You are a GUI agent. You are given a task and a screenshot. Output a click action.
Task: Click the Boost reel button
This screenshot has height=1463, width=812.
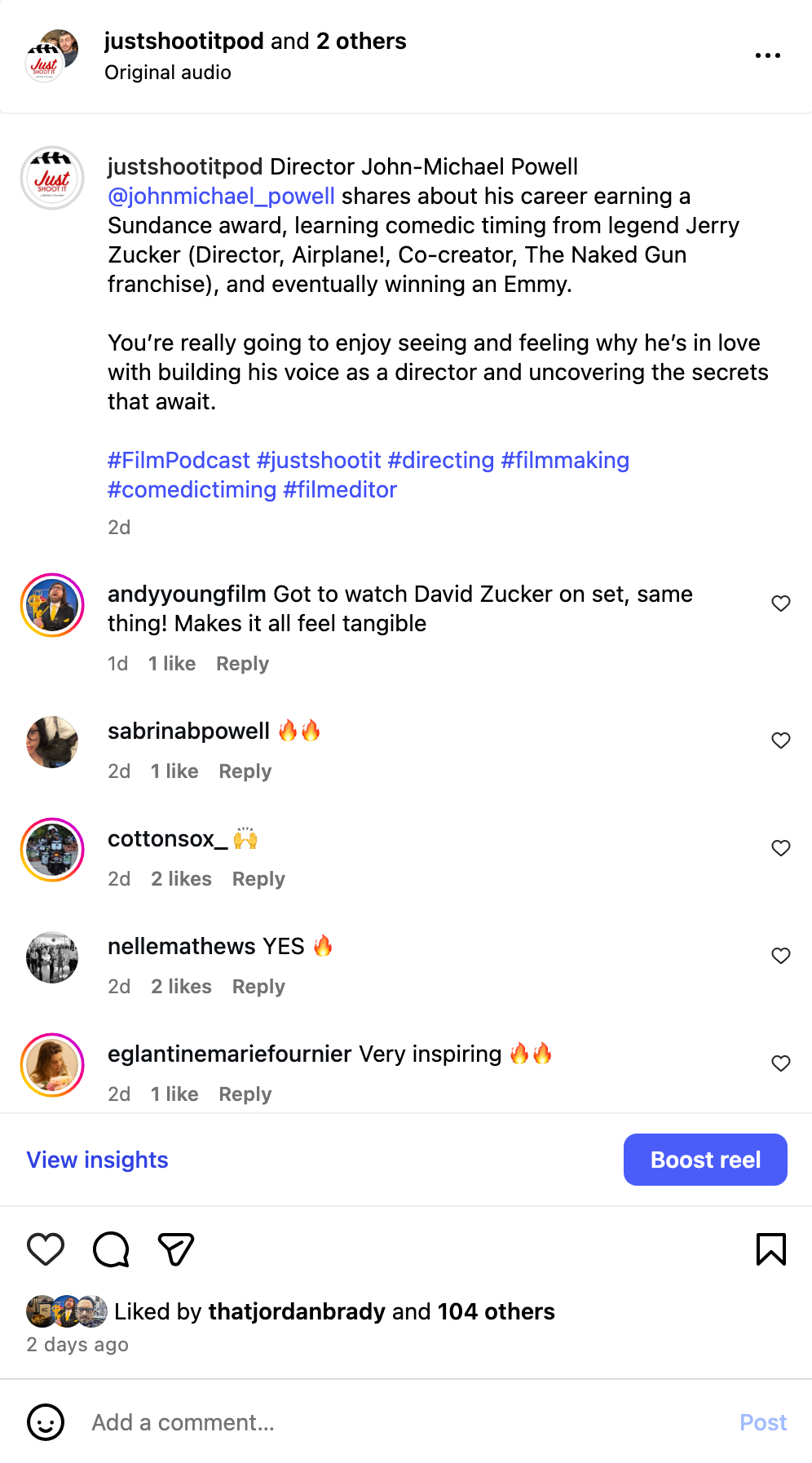pos(705,1160)
